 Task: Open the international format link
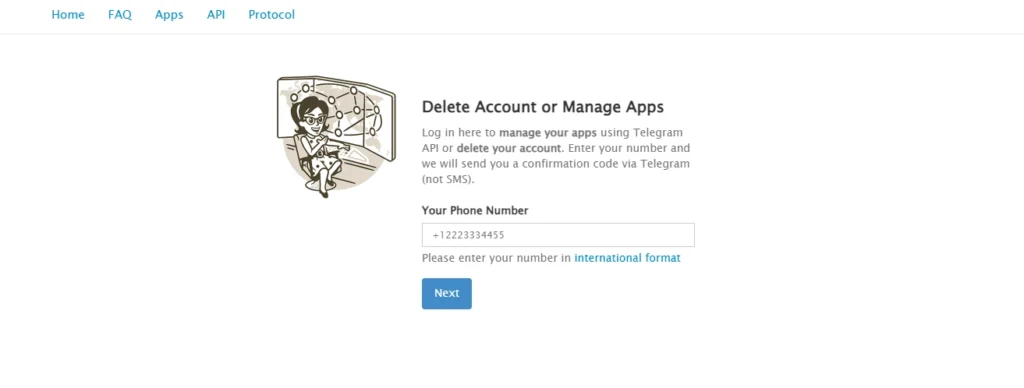[x=627, y=258]
